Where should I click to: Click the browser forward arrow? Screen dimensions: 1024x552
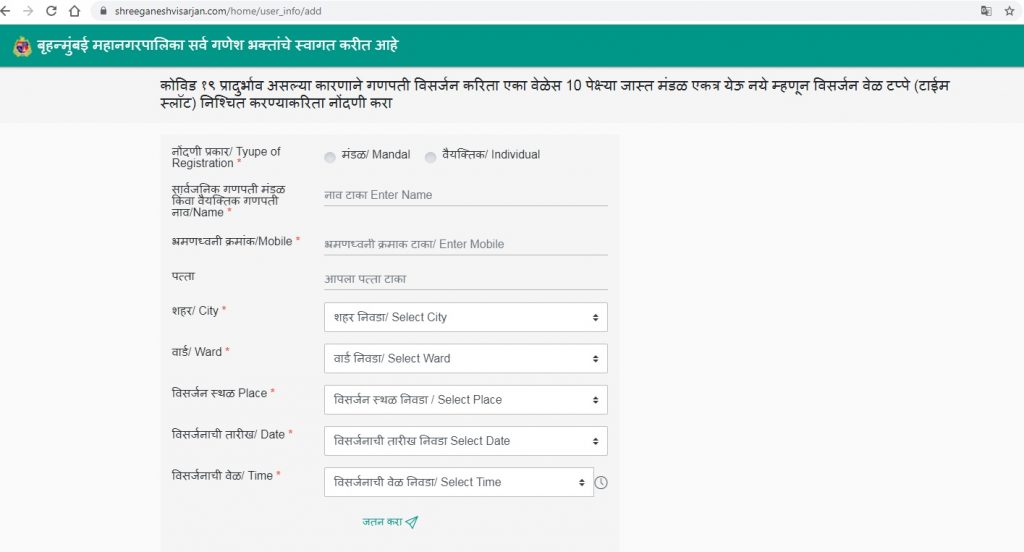click(x=28, y=11)
